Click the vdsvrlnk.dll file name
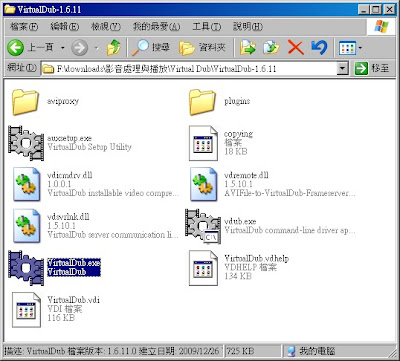This screenshot has width=400, height=361. pyautogui.click(x=68, y=216)
